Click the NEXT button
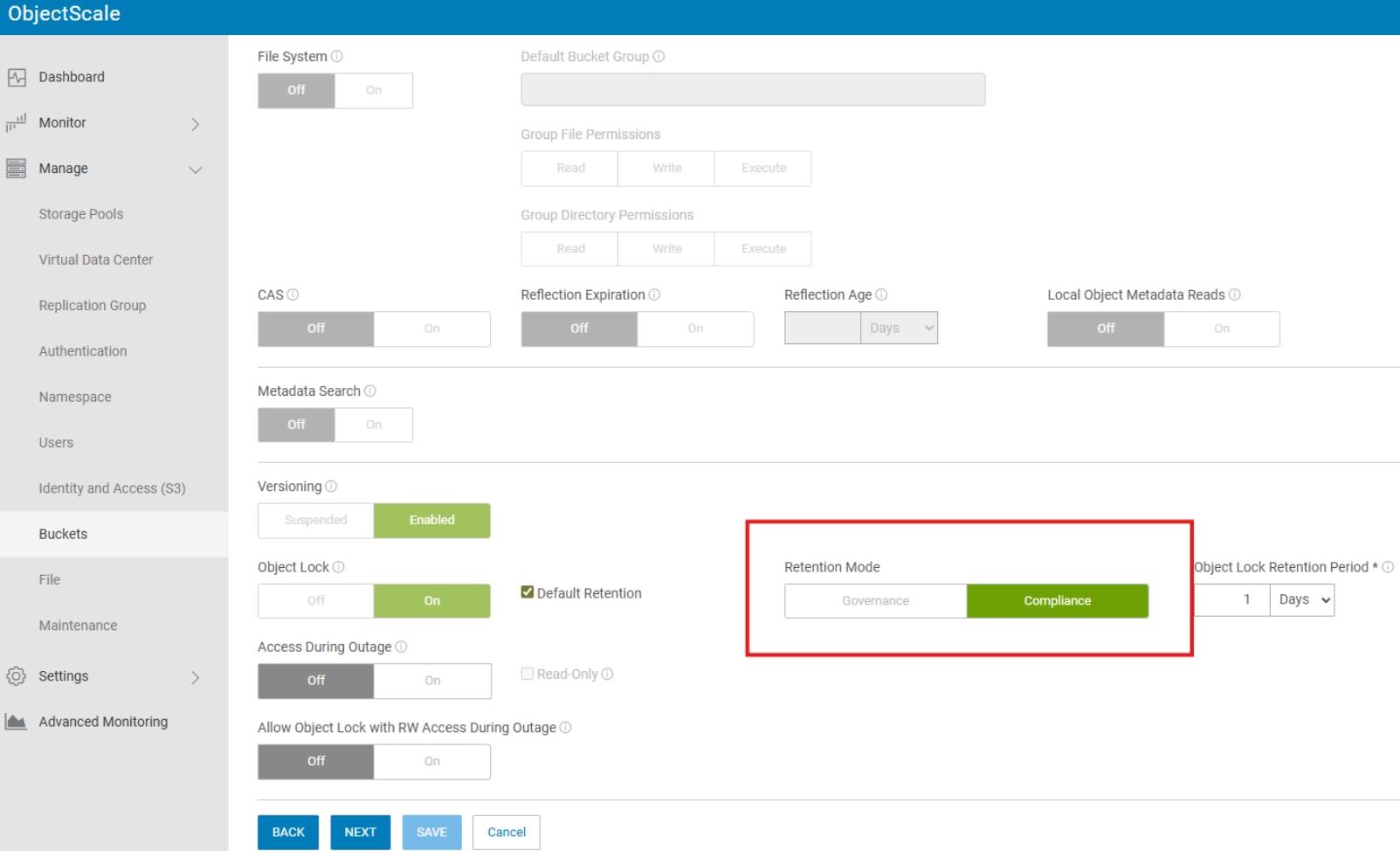1400x851 pixels. tap(361, 833)
